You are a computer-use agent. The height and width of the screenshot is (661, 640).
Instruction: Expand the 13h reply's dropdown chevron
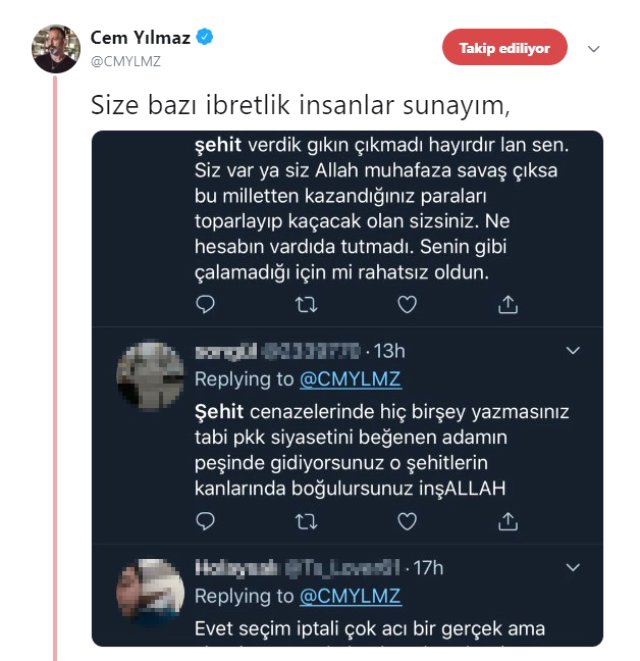(573, 351)
